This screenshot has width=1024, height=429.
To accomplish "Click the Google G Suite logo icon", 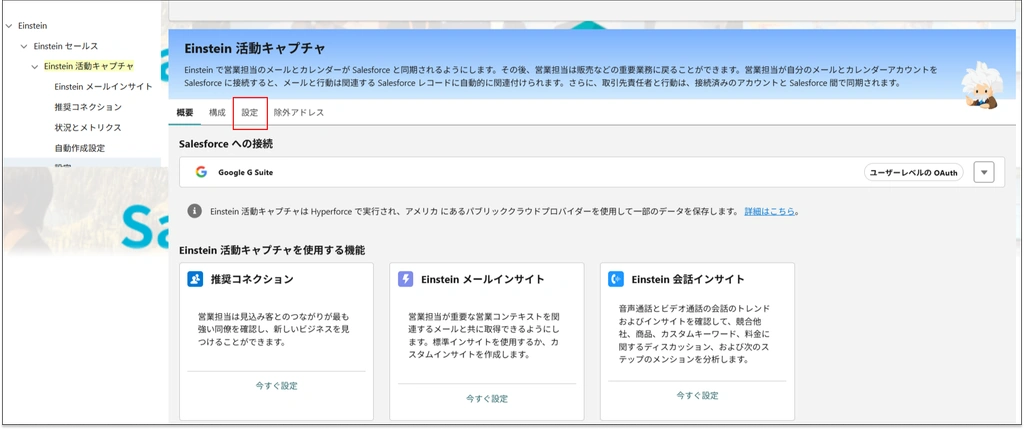I will [201, 172].
